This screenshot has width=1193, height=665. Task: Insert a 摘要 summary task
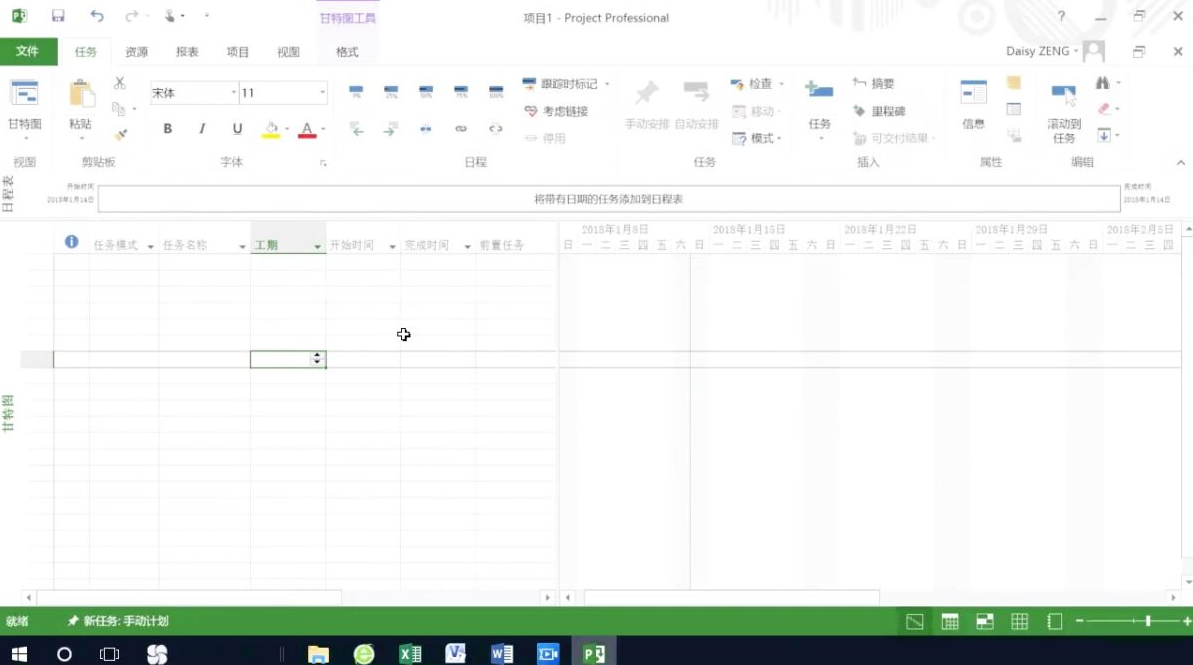(x=873, y=83)
